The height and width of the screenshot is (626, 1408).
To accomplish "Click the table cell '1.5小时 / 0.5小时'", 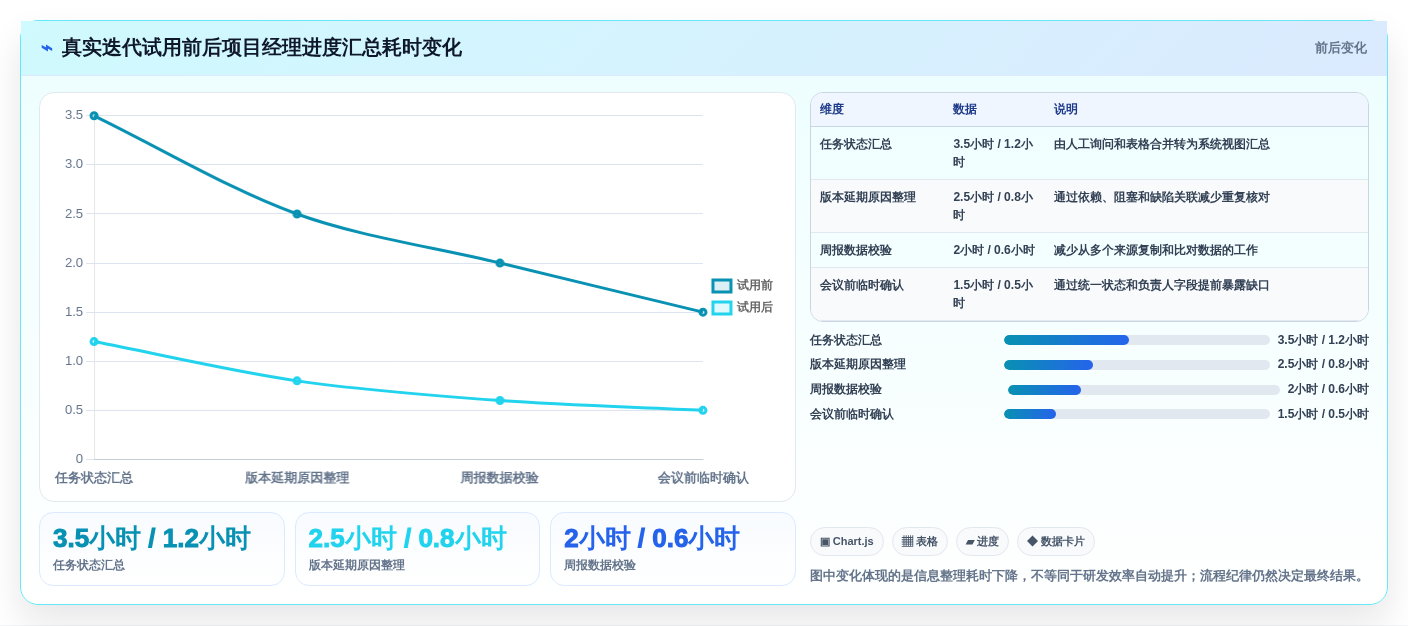I will [993, 294].
